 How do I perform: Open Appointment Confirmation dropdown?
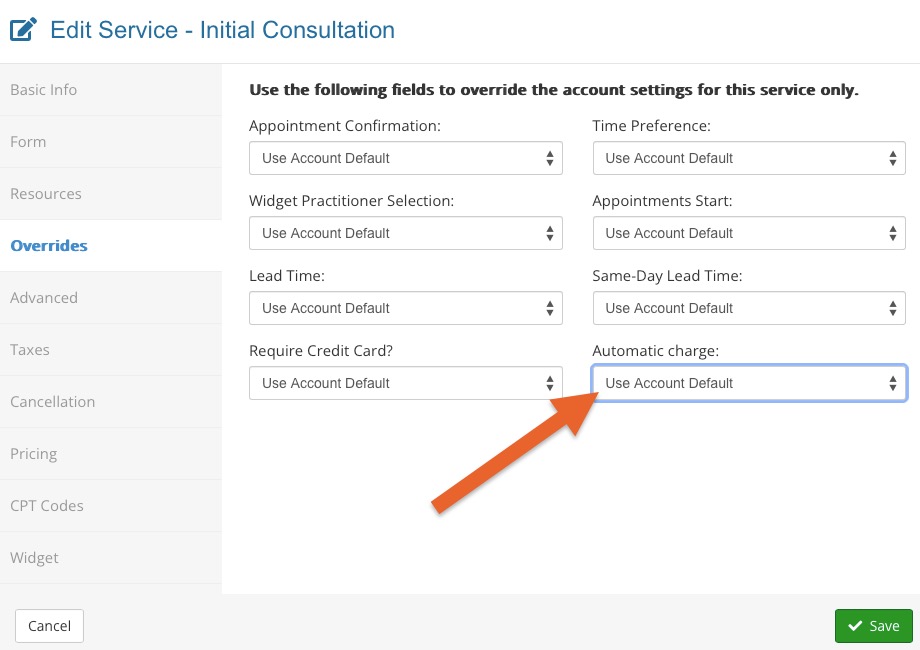pos(405,158)
